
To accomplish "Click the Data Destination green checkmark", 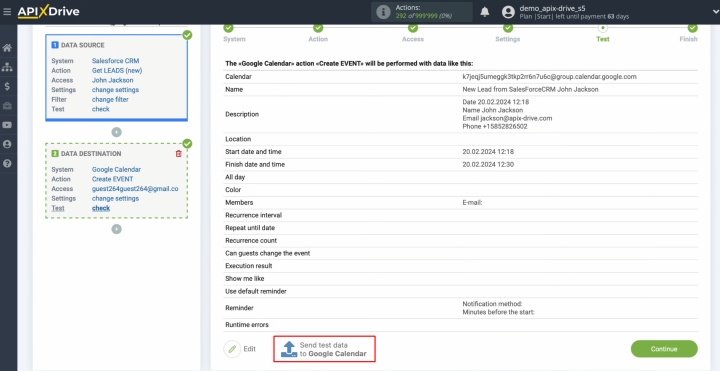I will point(187,144).
